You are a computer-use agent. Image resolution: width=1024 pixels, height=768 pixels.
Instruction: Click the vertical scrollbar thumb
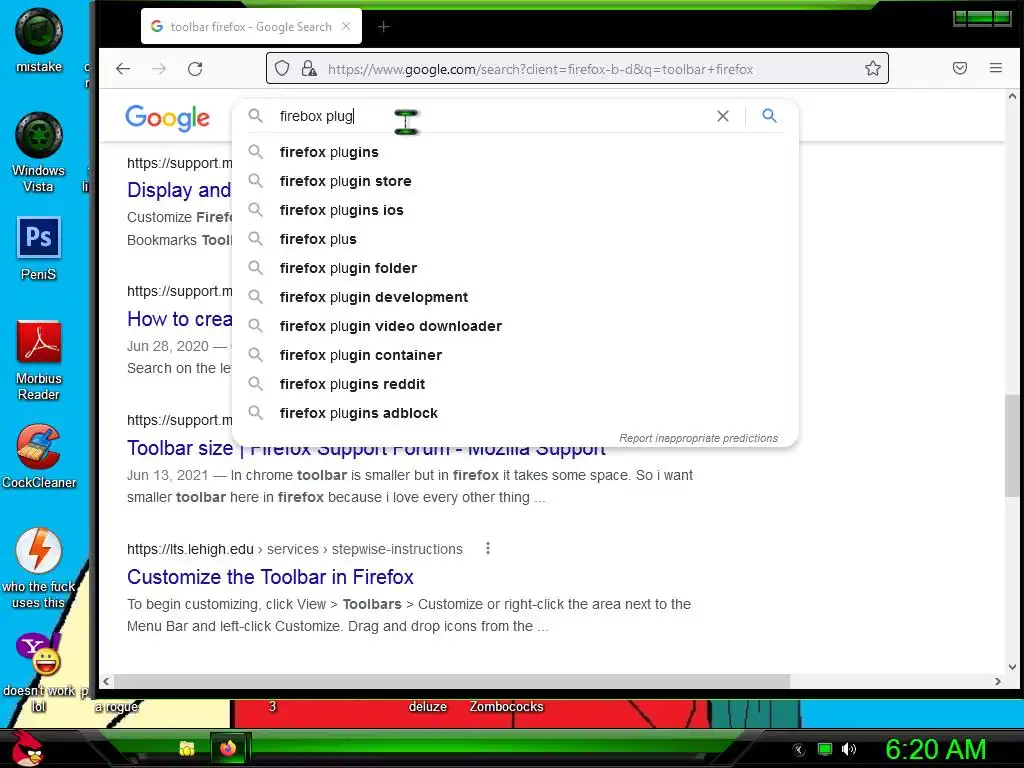pos(1012,445)
